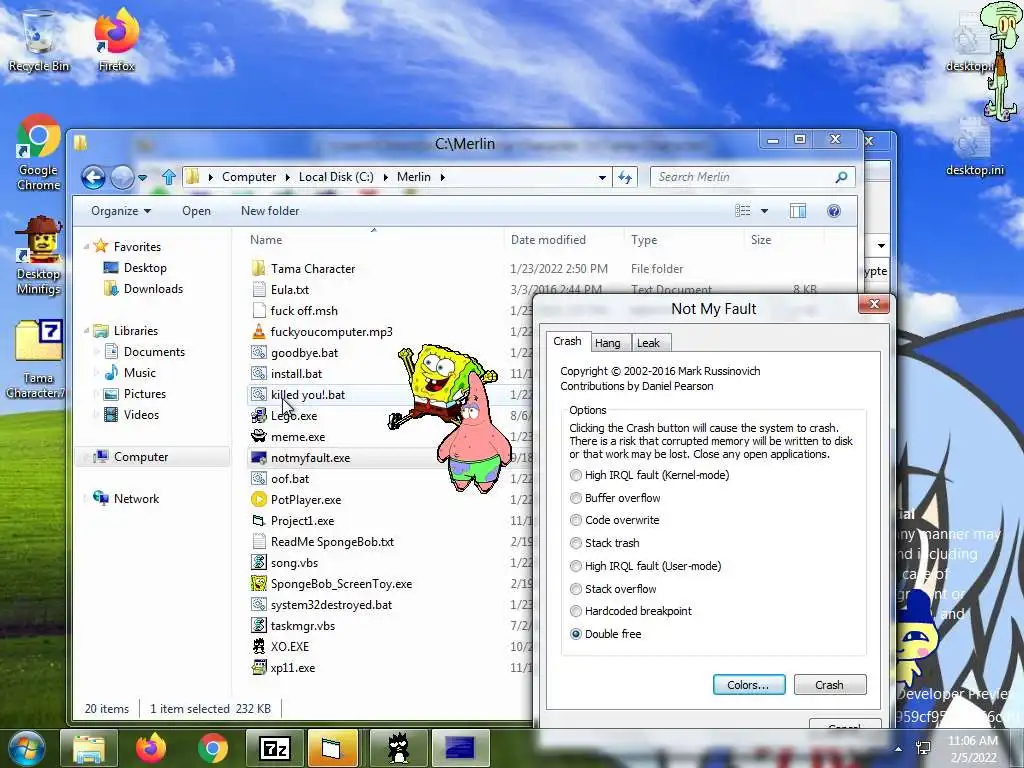This screenshot has width=1024, height=768.
Task: Select the ReadMe SpongeBob.txt file
Action: [323, 542]
